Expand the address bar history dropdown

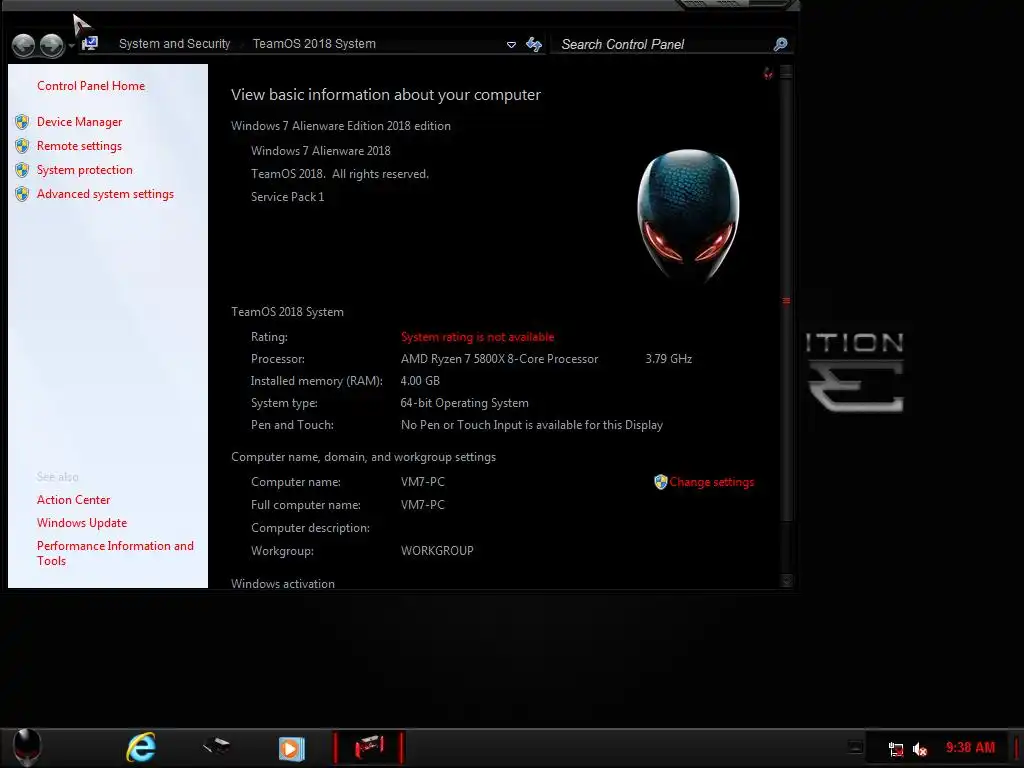coord(511,44)
